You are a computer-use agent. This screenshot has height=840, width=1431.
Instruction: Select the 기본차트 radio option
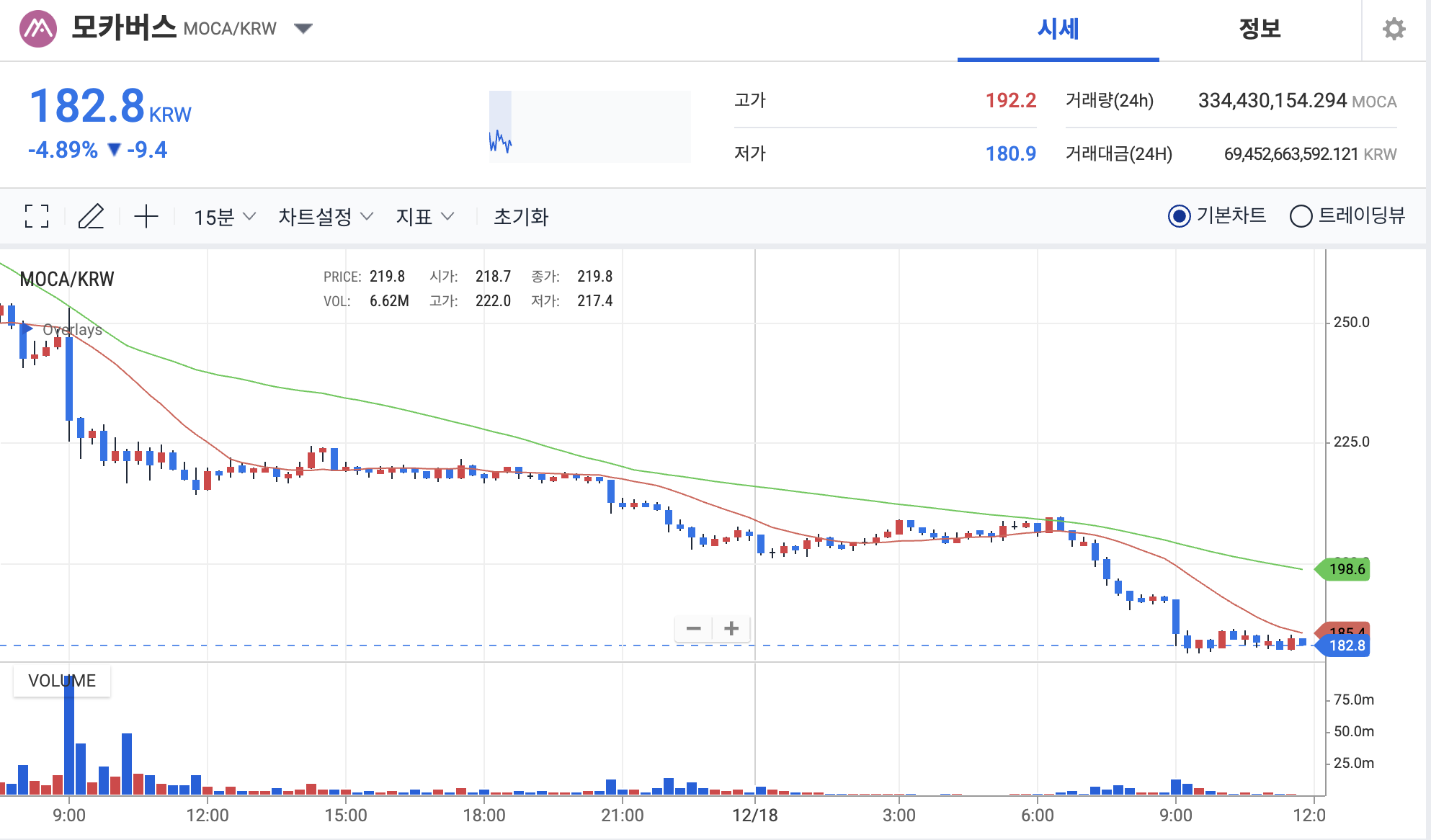[x=1179, y=216]
